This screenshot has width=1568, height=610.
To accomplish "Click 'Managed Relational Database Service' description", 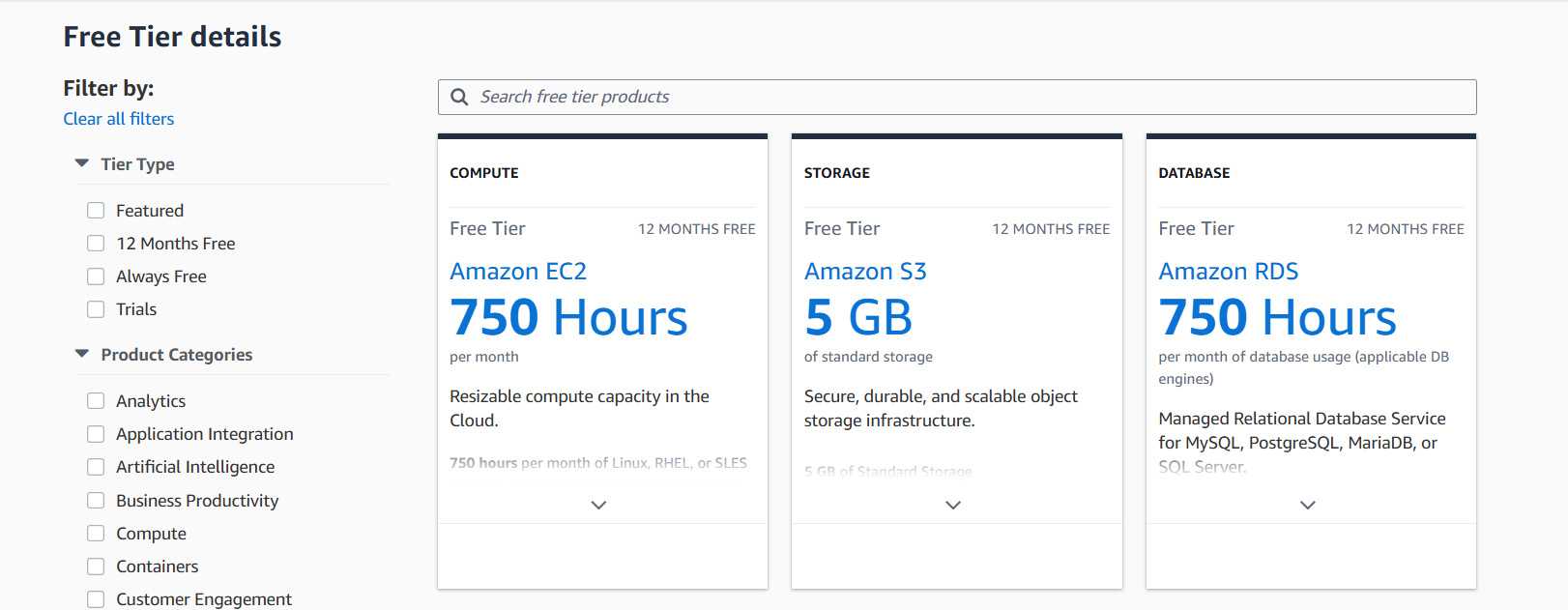I will tap(1302, 443).
